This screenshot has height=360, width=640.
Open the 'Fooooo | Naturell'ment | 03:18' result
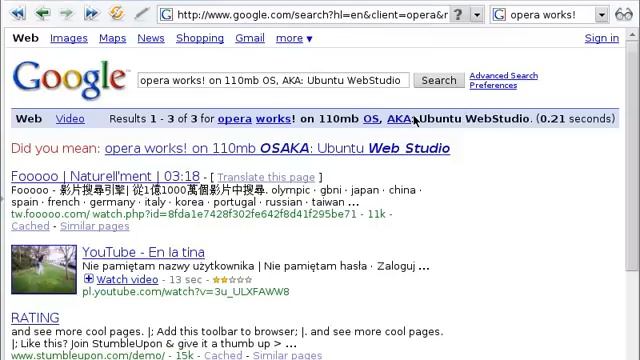tap(105, 176)
